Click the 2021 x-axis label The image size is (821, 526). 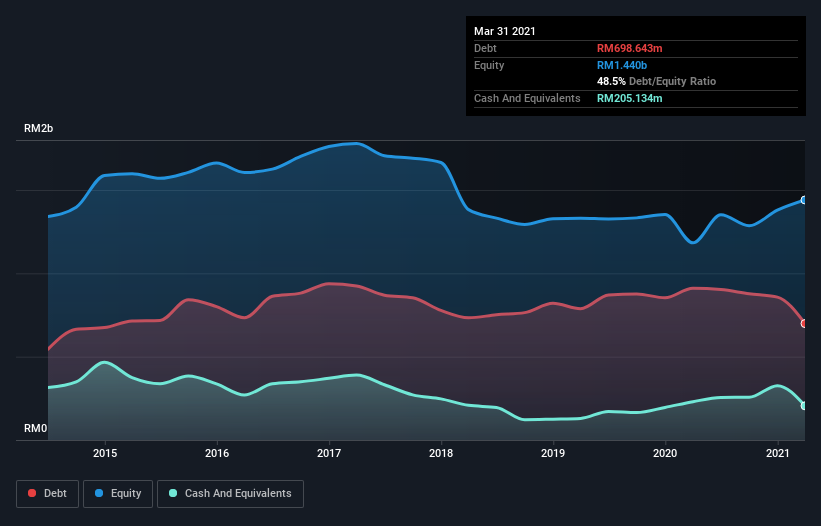[x=779, y=453]
